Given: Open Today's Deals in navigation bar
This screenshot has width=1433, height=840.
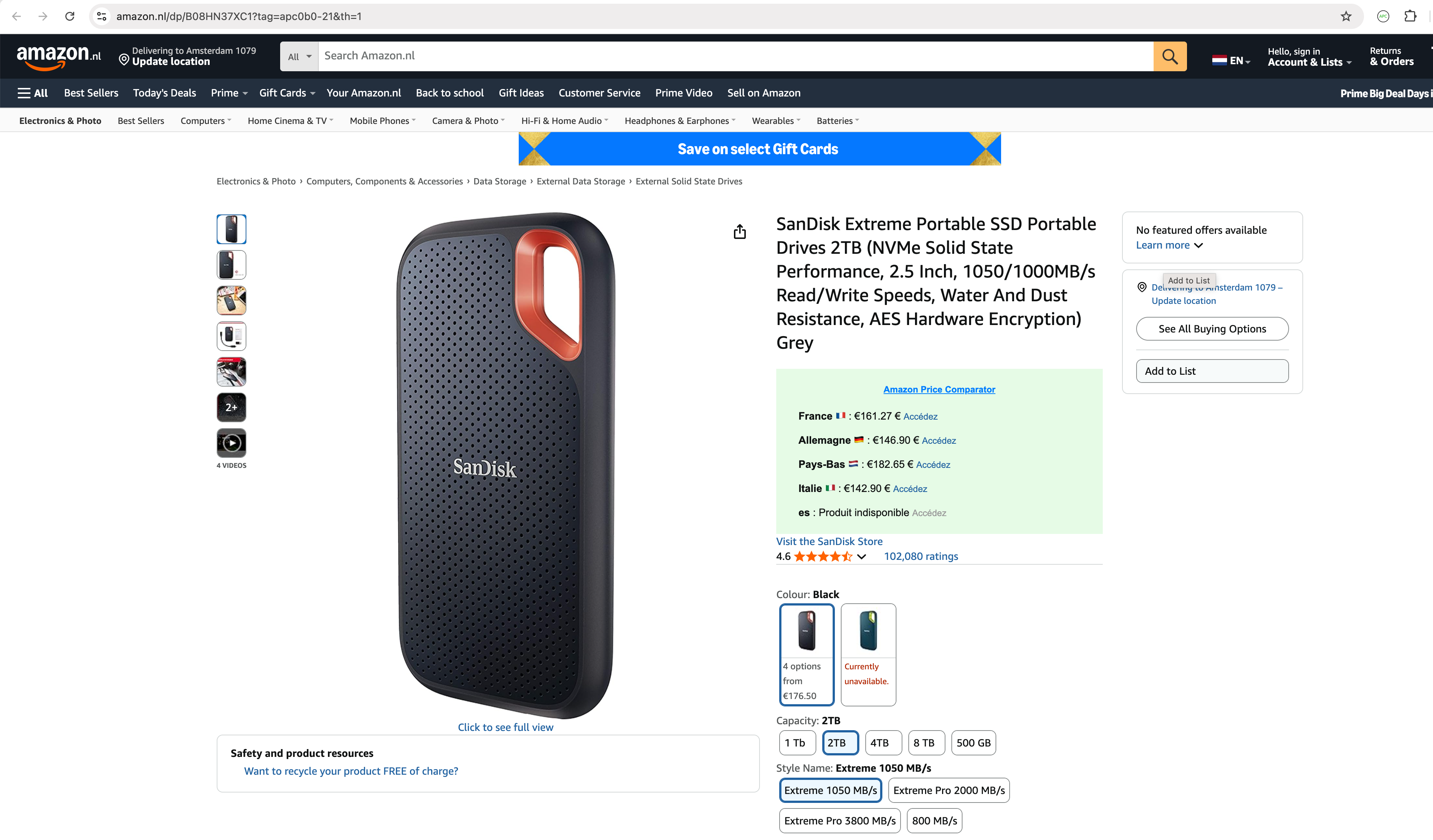Looking at the screenshot, I should pyautogui.click(x=164, y=93).
